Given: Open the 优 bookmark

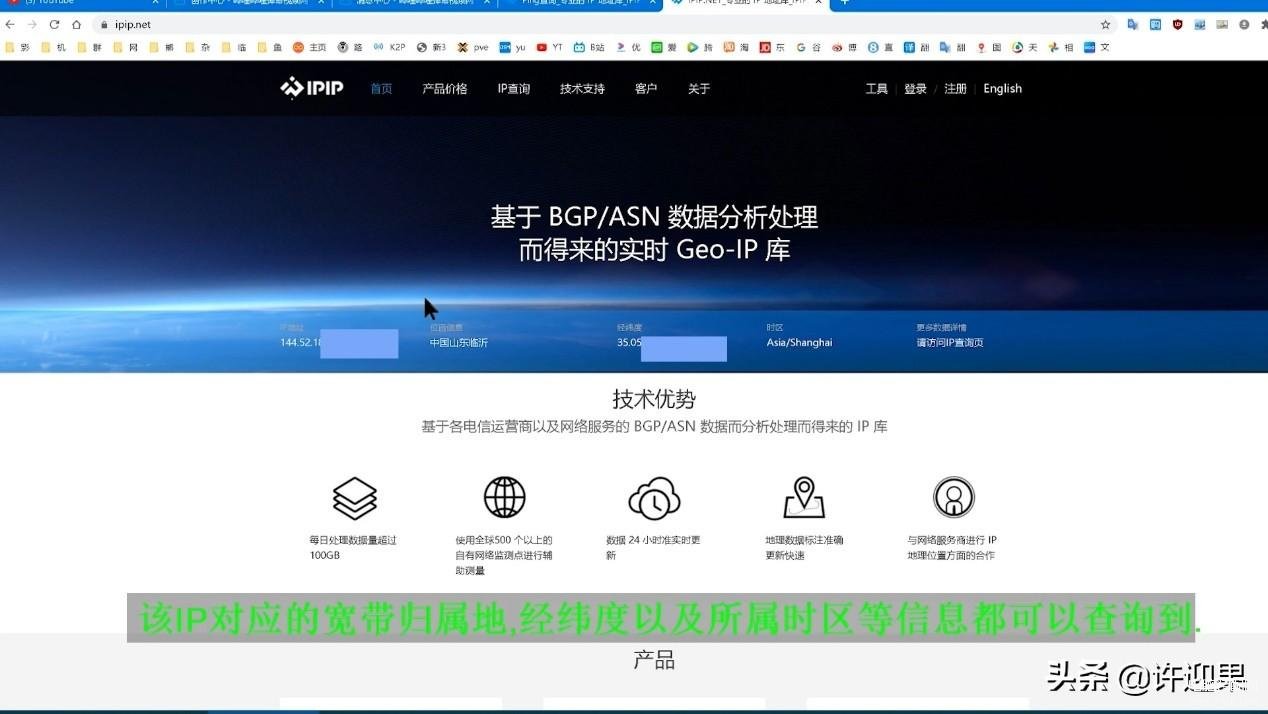Looking at the screenshot, I should click(x=629, y=47).
